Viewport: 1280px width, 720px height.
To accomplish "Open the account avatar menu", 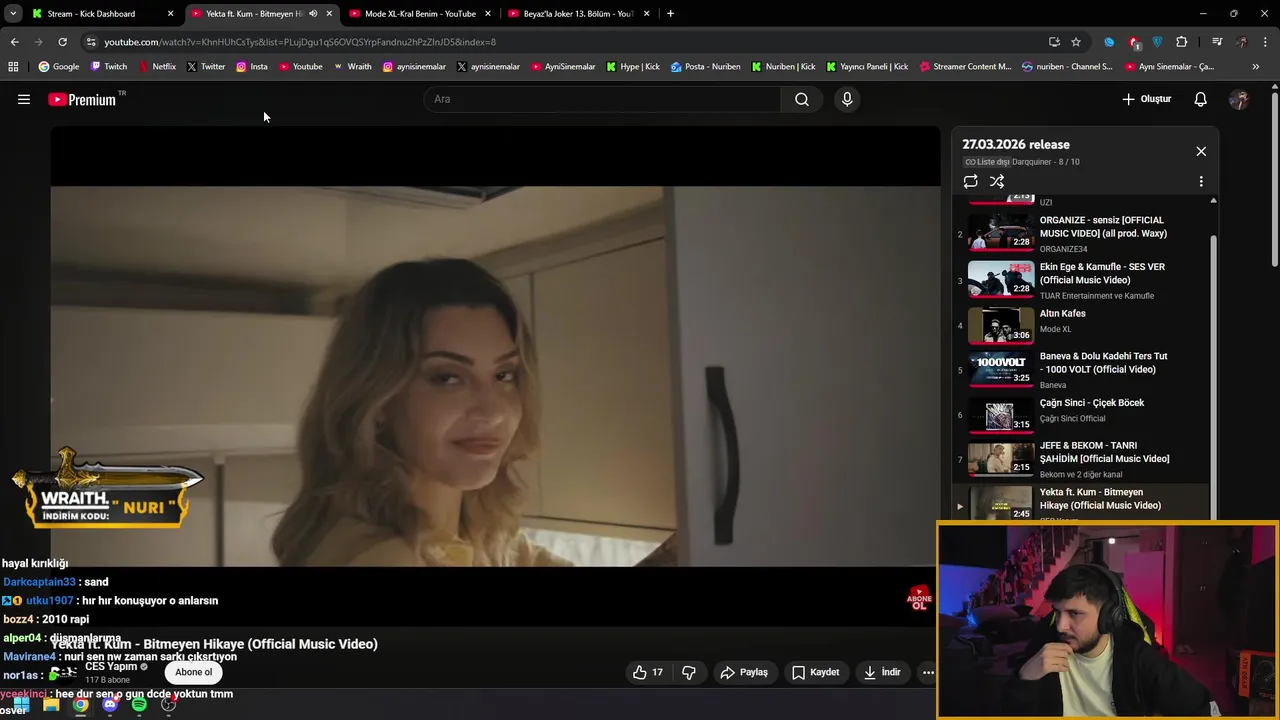I will click(x=1239, y=99).
